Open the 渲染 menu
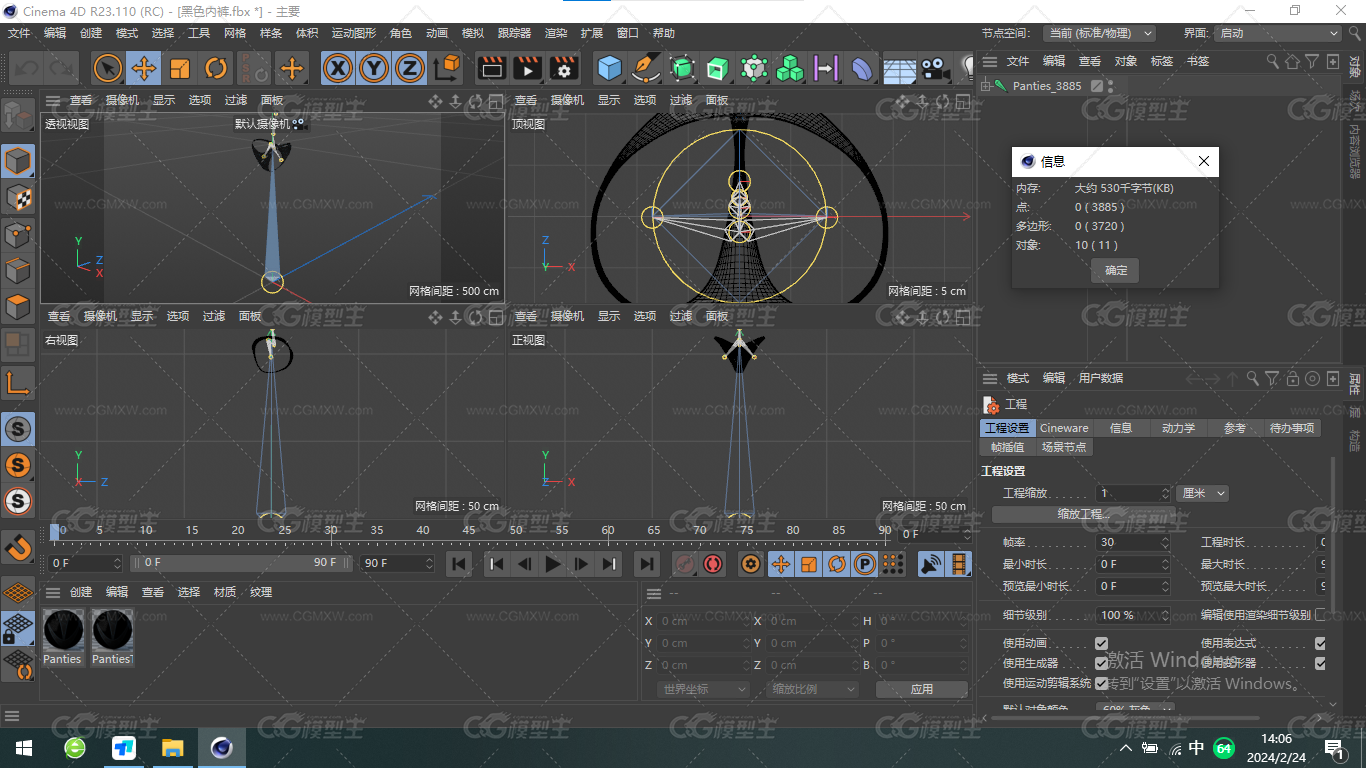1366x768 pixels. coord(556,33)
